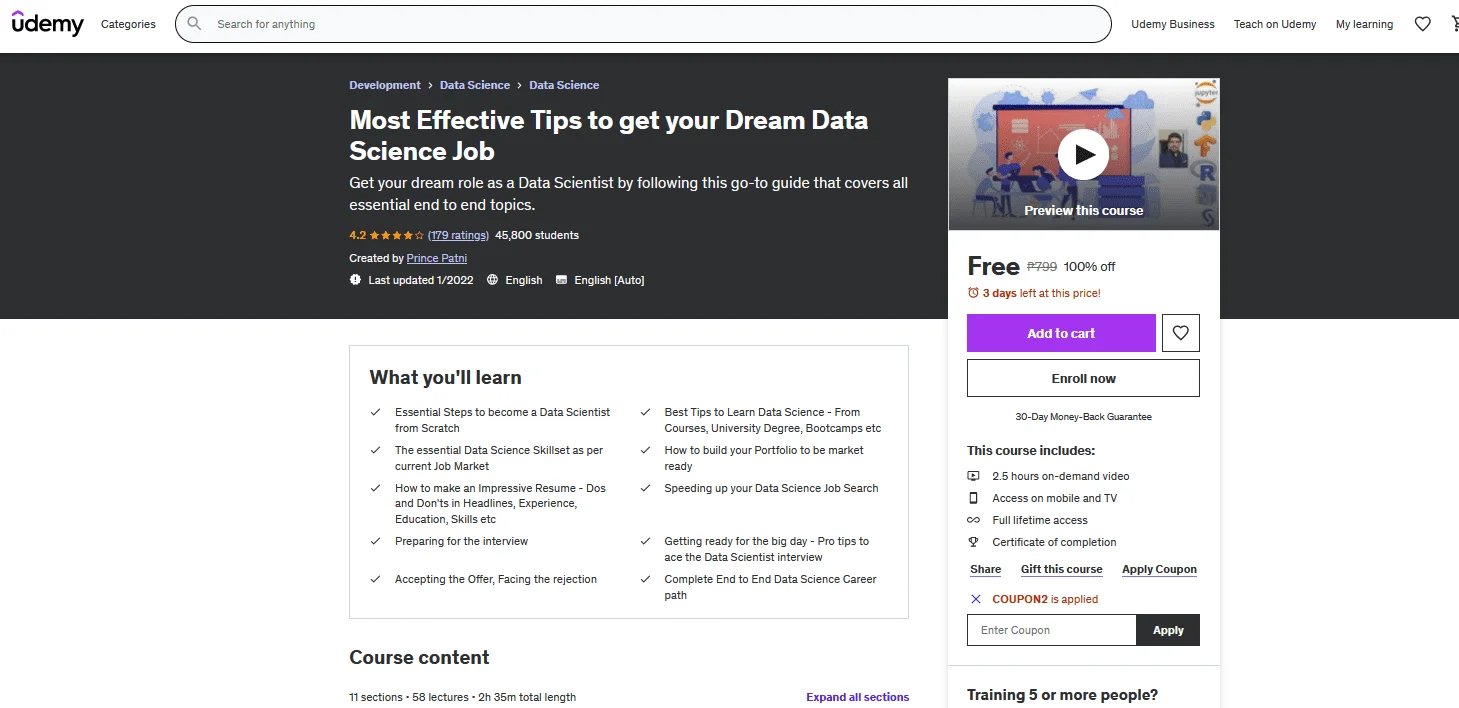Click the lifetime access infinity icon
The height and width of the screenshot is (708, 1459).
coord(973,520)
